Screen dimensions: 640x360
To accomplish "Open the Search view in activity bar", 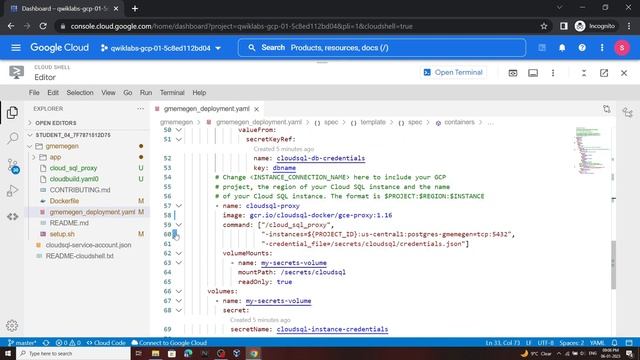I will coord(13,138).
